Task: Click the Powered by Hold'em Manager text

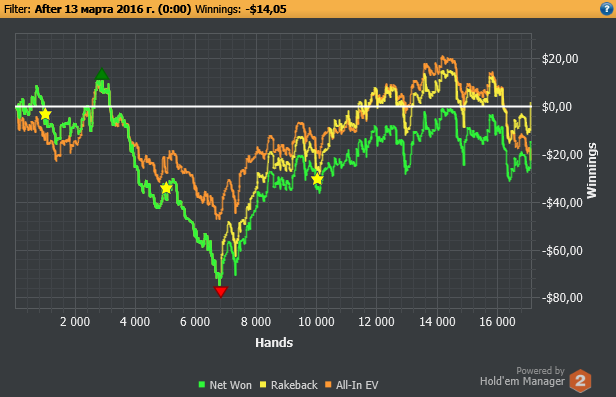Action: click(x=522, y=376)
